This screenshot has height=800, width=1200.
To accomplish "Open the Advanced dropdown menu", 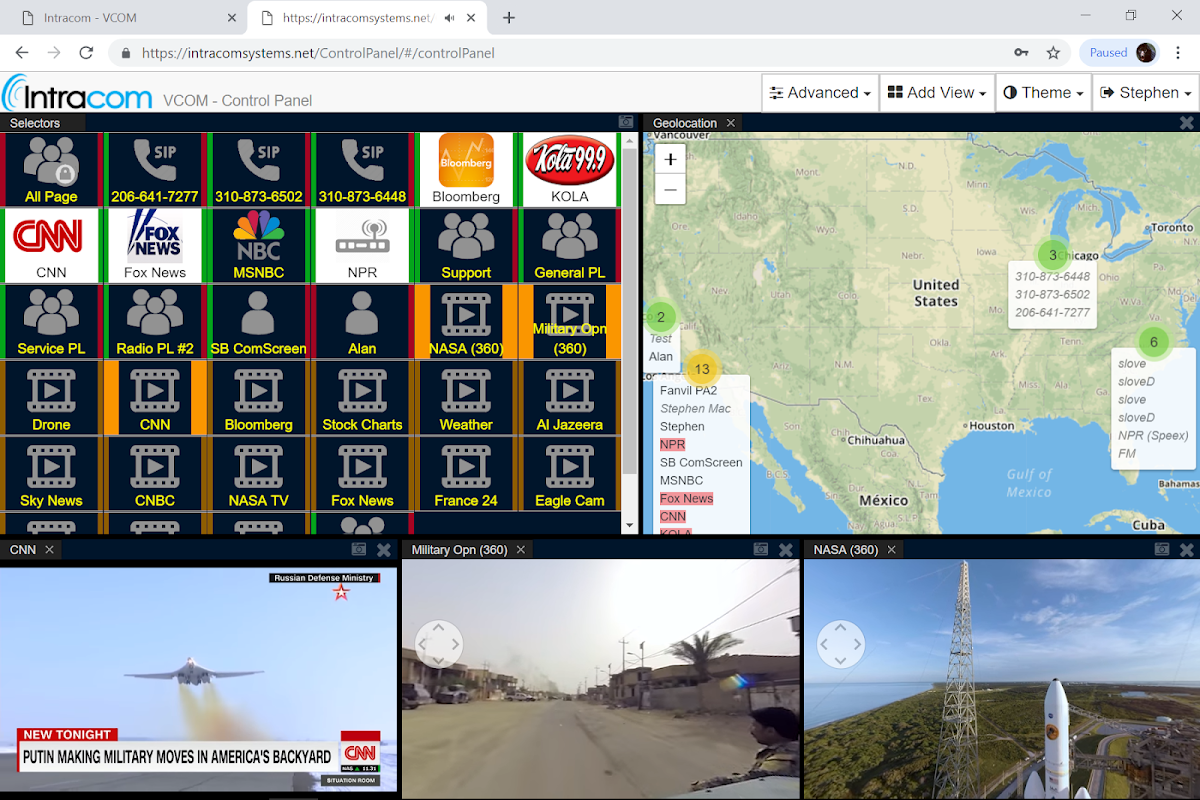I will [x=820, y=93].
